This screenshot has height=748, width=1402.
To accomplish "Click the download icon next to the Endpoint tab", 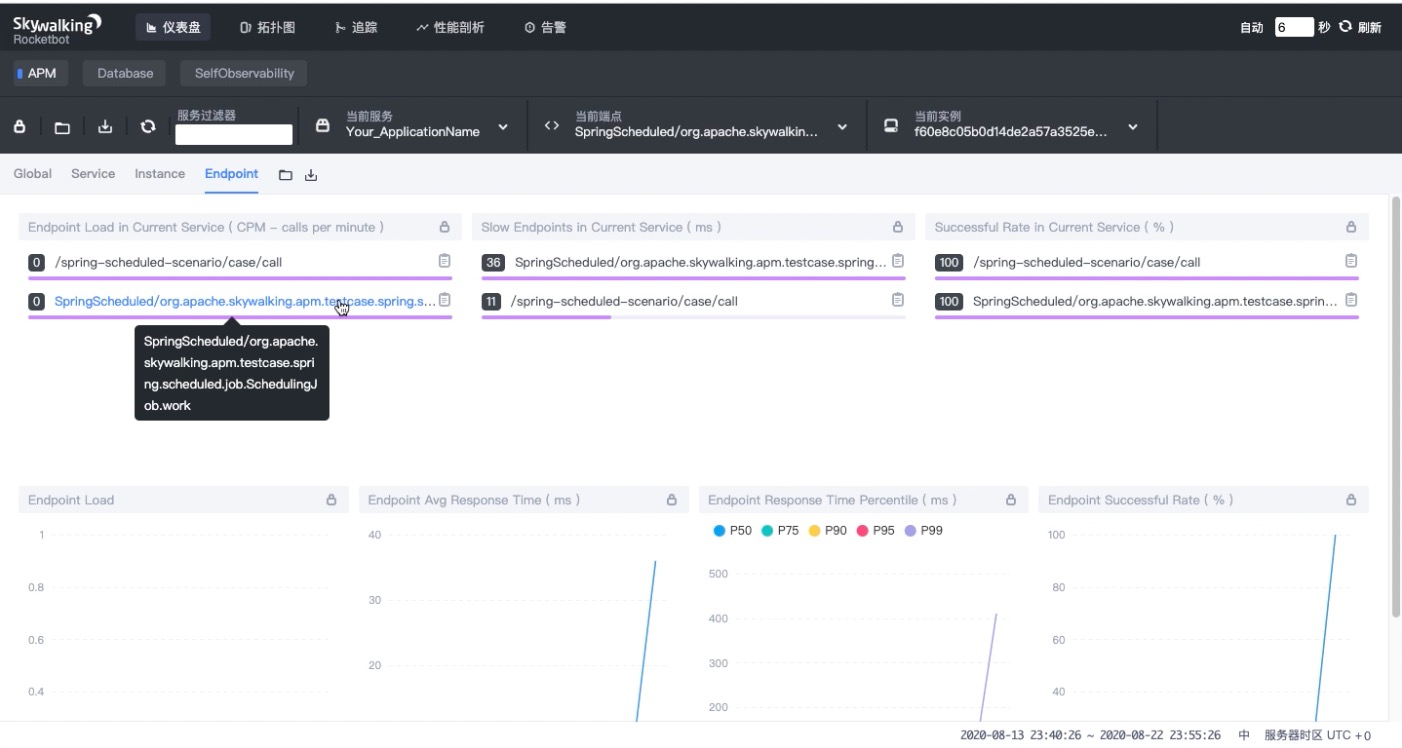I will tap(311, 175).
